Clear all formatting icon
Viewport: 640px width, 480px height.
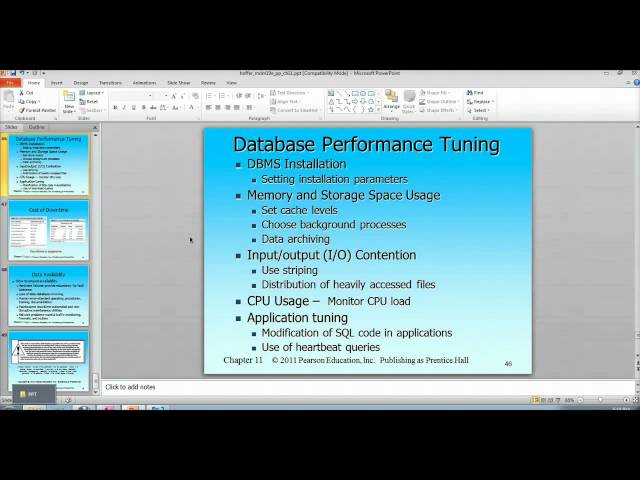[196, 96]
